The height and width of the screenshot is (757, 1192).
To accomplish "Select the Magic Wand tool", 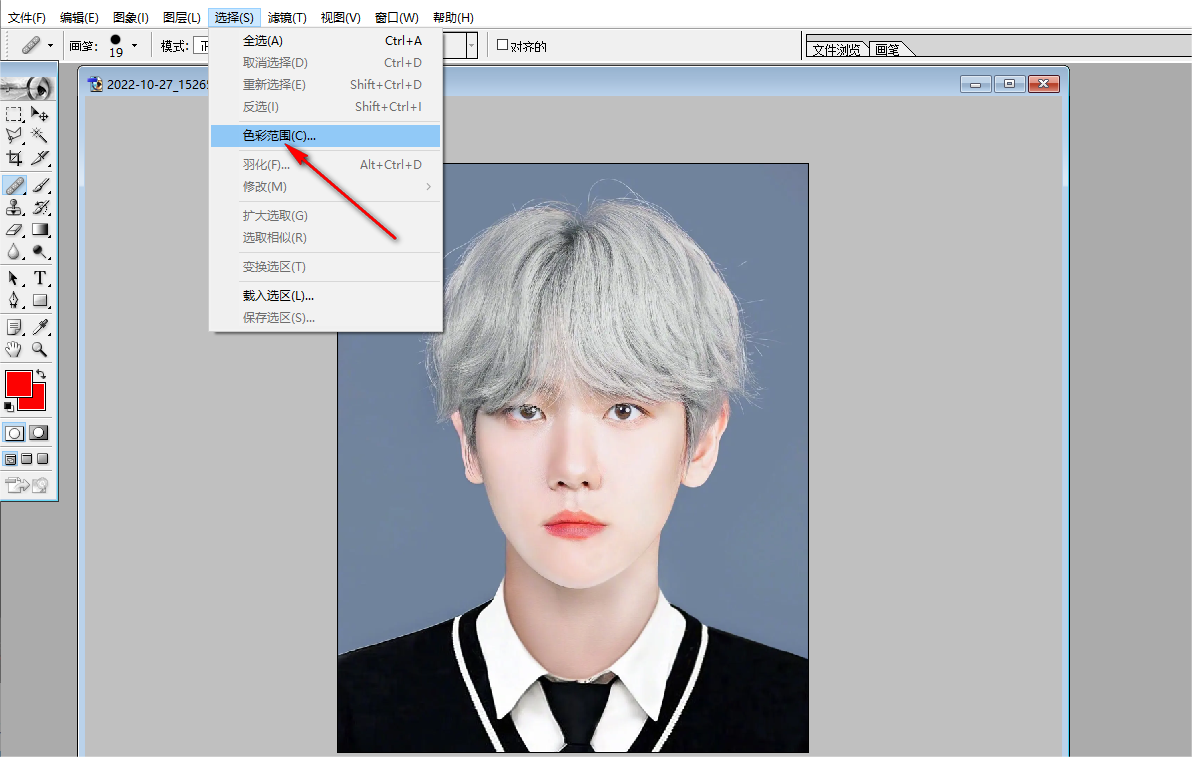I will (x=40, y=135).
